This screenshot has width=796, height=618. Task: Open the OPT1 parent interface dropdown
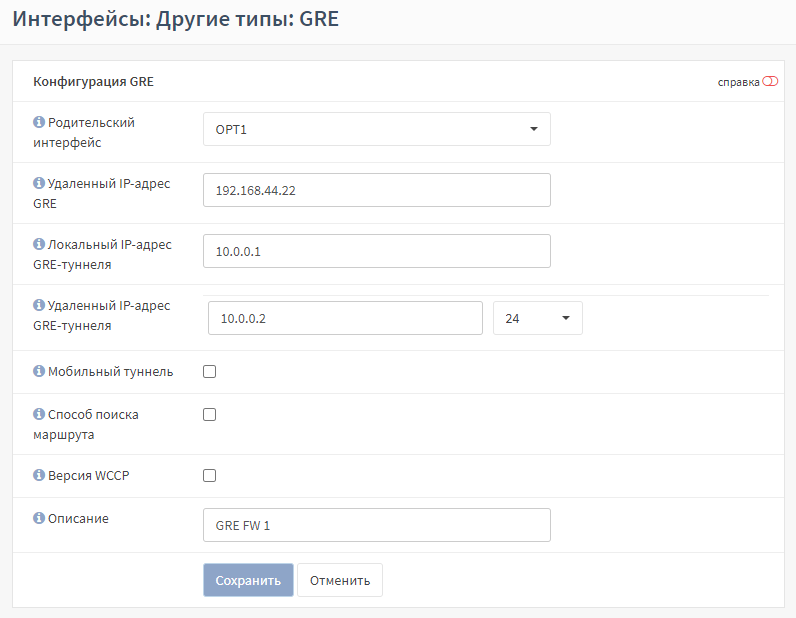(x=377, y=129)
